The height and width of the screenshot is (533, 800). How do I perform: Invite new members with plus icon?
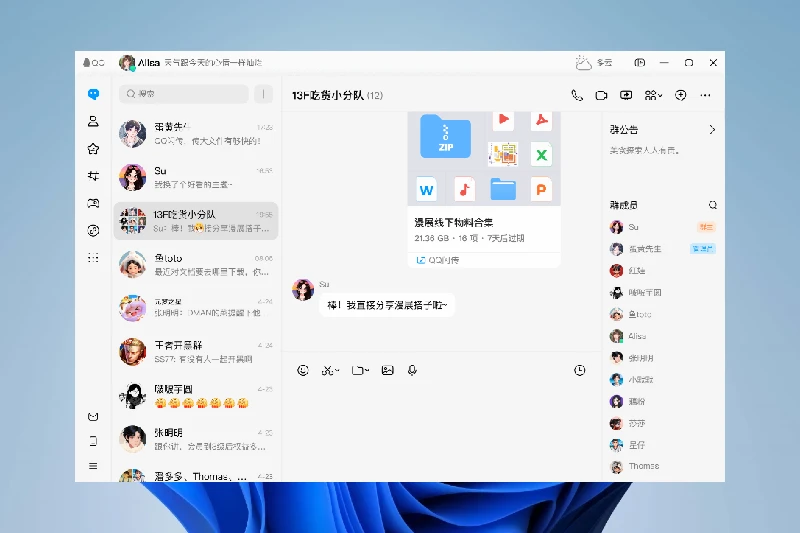pyautogui.click(x=681, y=95)
